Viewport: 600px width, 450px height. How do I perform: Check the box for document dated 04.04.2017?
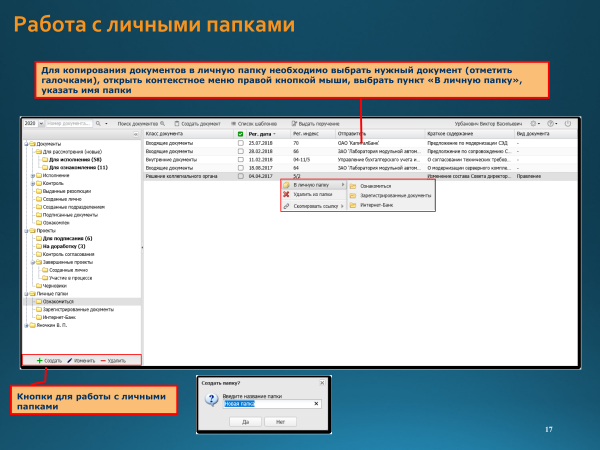coord(240,175)
